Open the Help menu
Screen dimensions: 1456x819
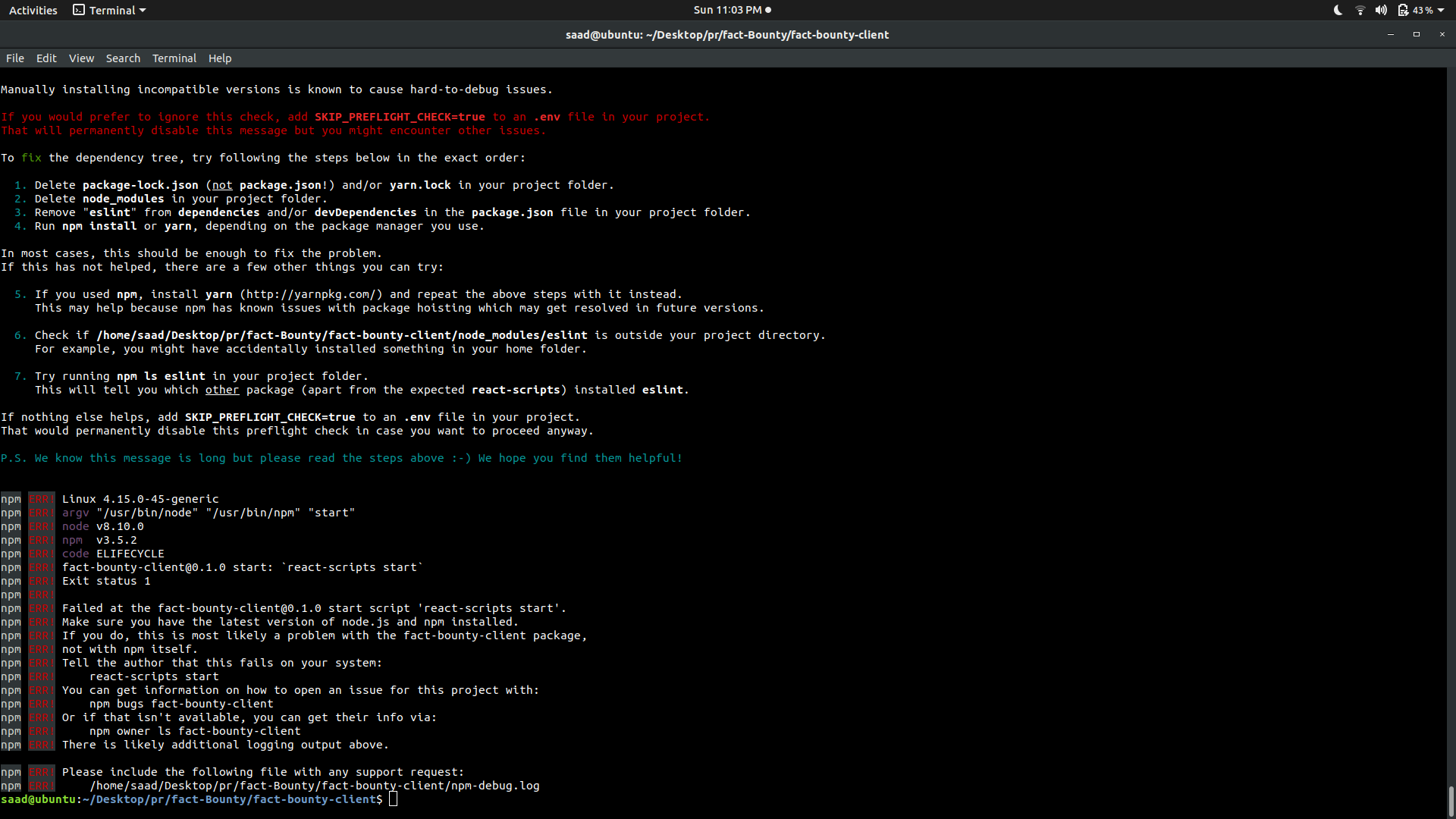coord(219,58)
